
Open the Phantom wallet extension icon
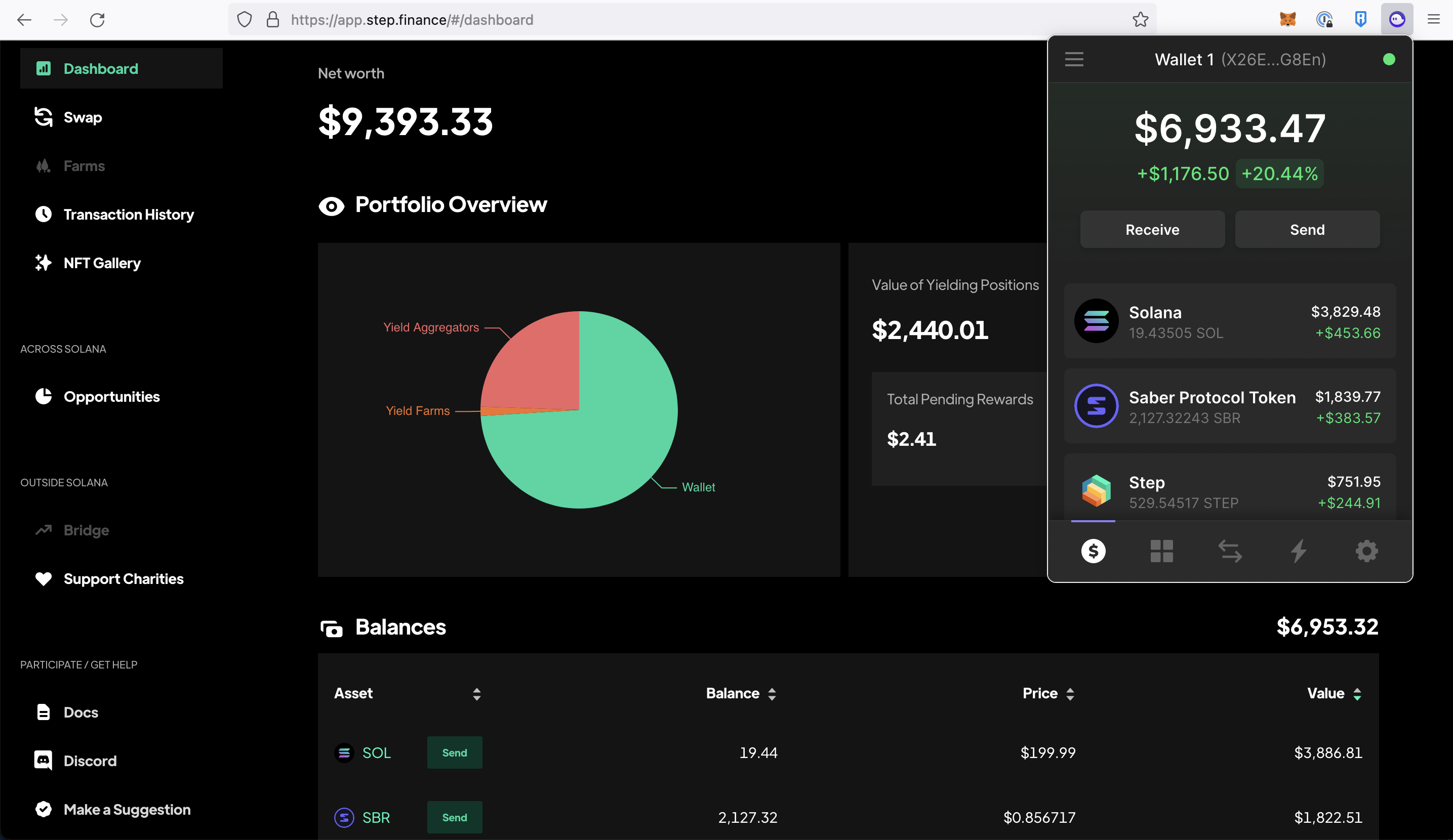[x=1396, y=20]
